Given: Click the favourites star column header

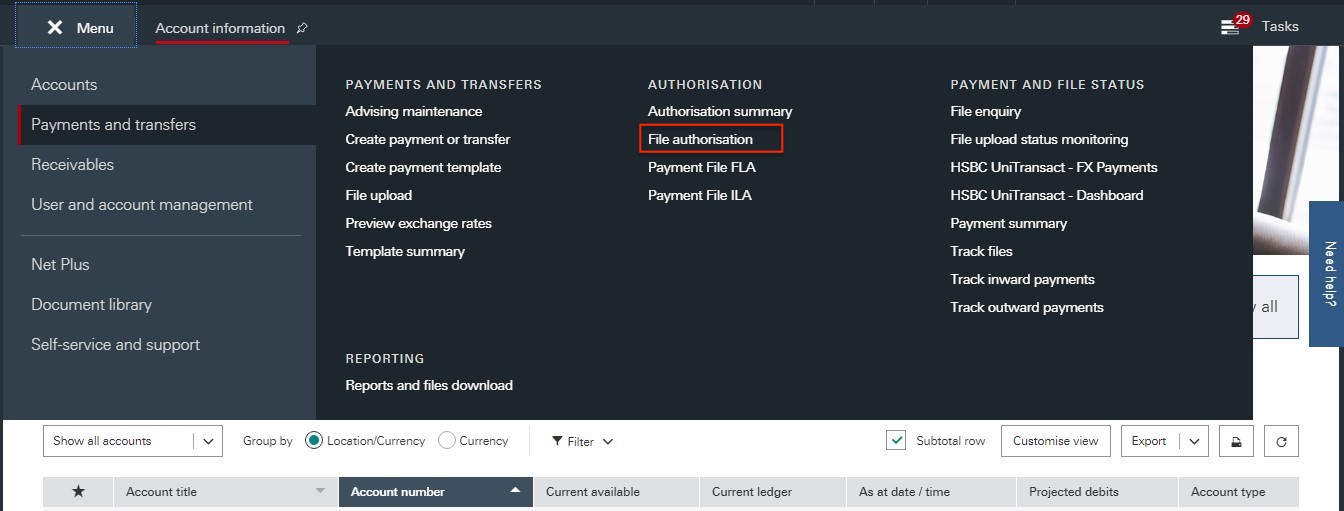Looking at the screenshot, I should click(78, 492).
